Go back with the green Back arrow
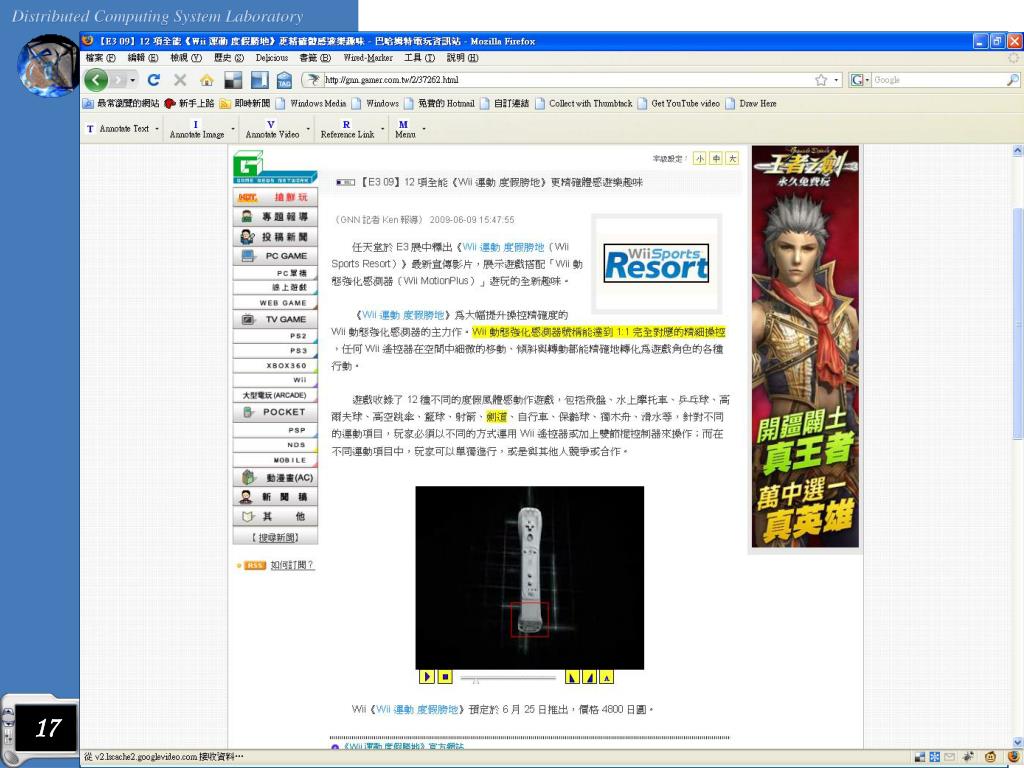This screenshot has height=768, width=1024. click(96, 80)
